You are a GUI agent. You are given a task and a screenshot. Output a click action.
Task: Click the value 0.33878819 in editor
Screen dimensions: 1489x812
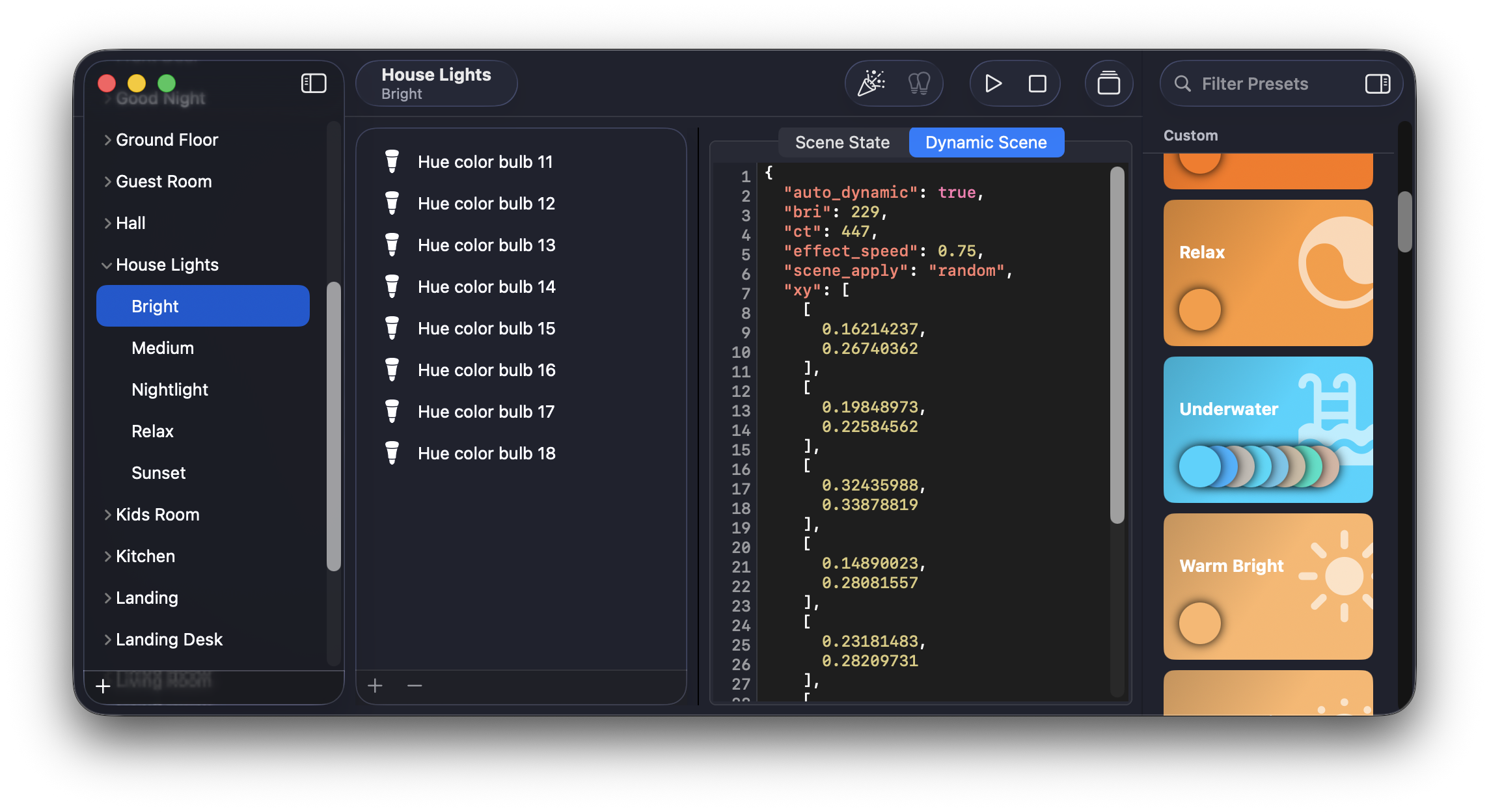click(870, 505)
